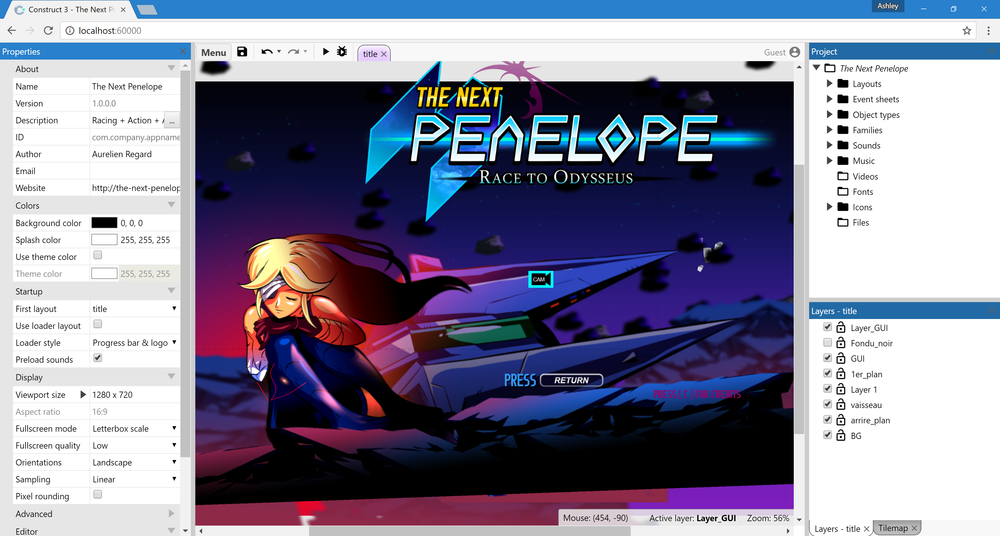Uncheck the Preload sounds checkbox
The image size is (1000, 536).
97,358
